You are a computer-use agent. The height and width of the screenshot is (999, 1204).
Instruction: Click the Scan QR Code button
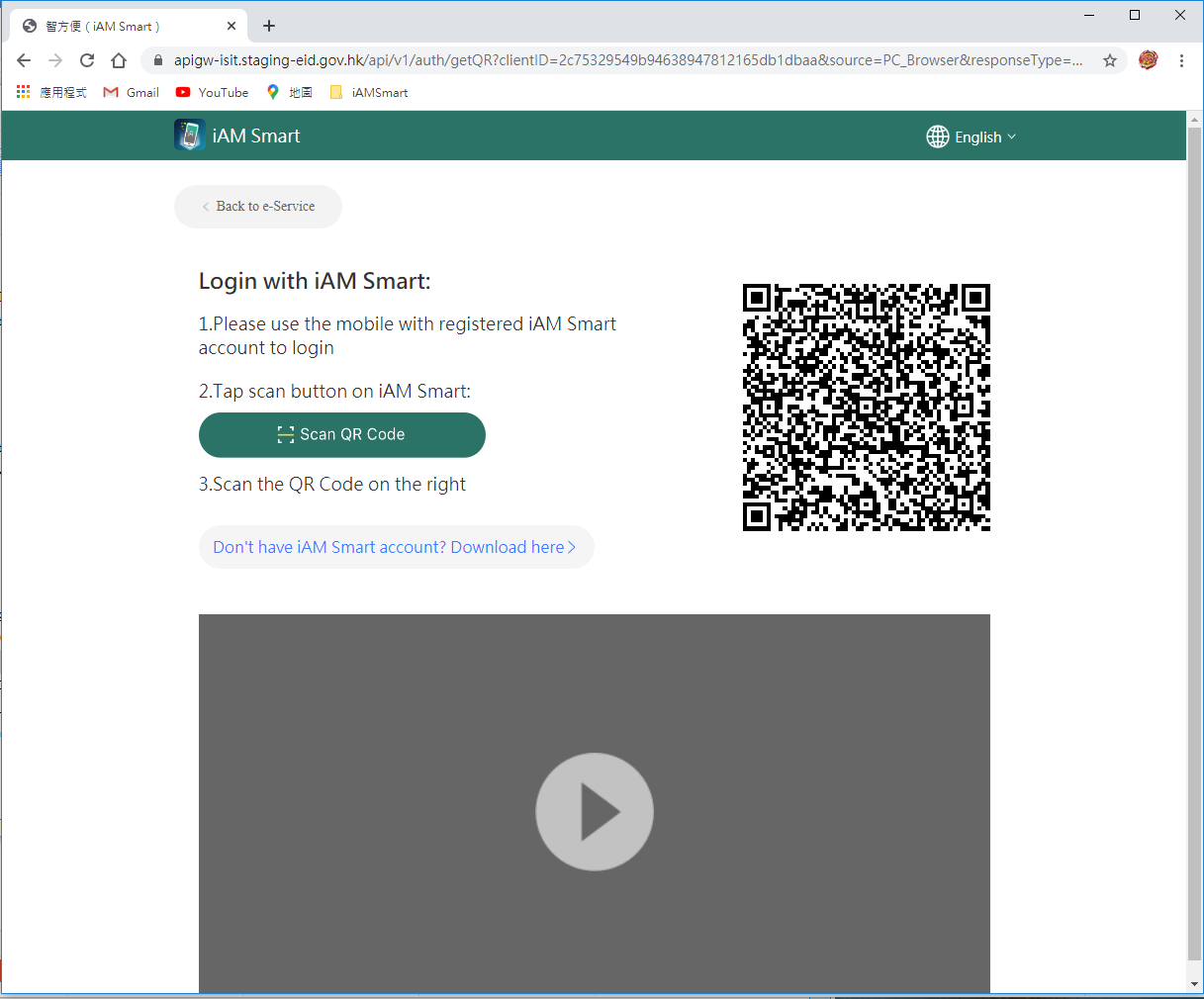[341, 434]
